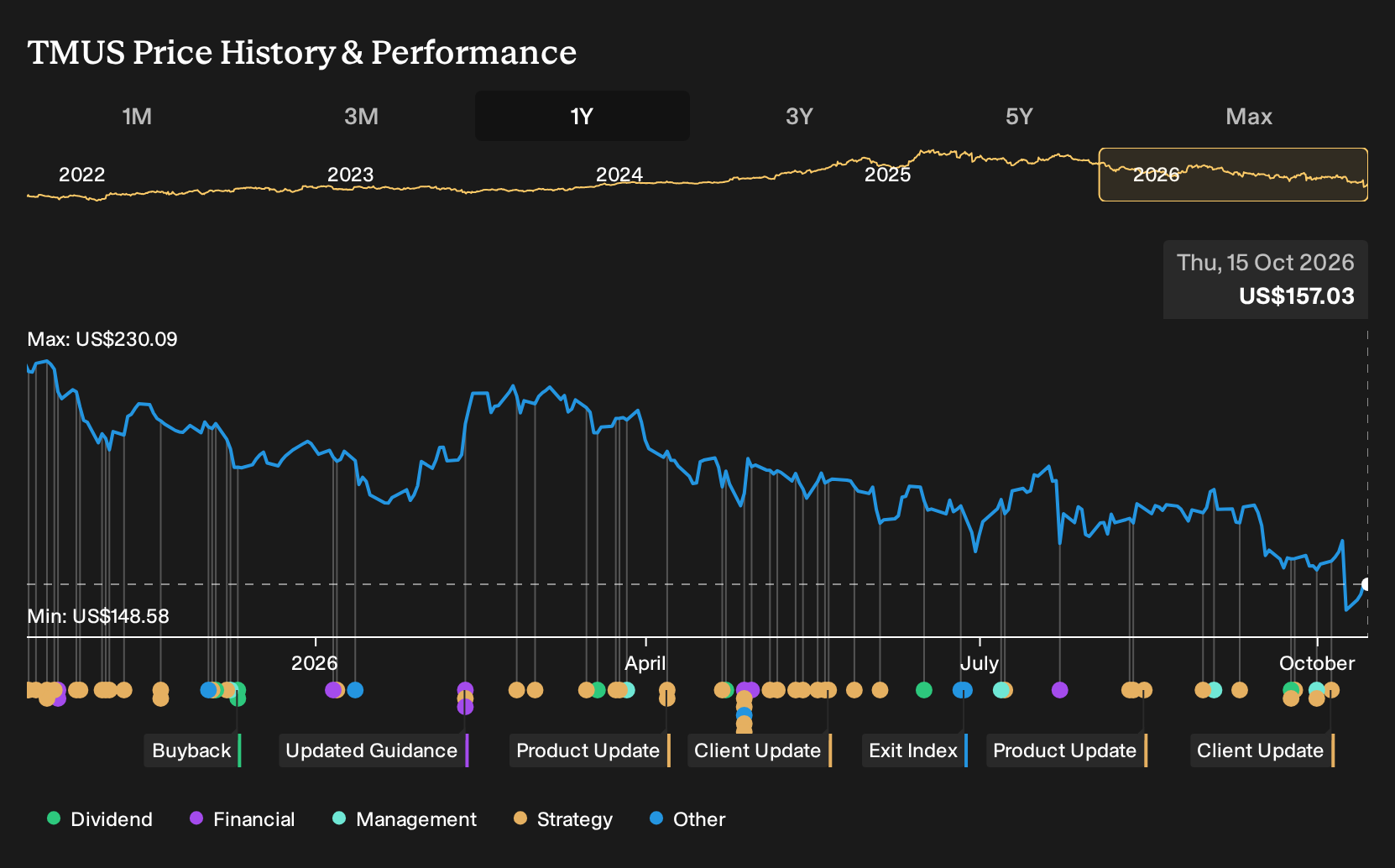
Task: Click the lone blue dot just after 2026
Action: pyautogui.click(x=355, y=690)
